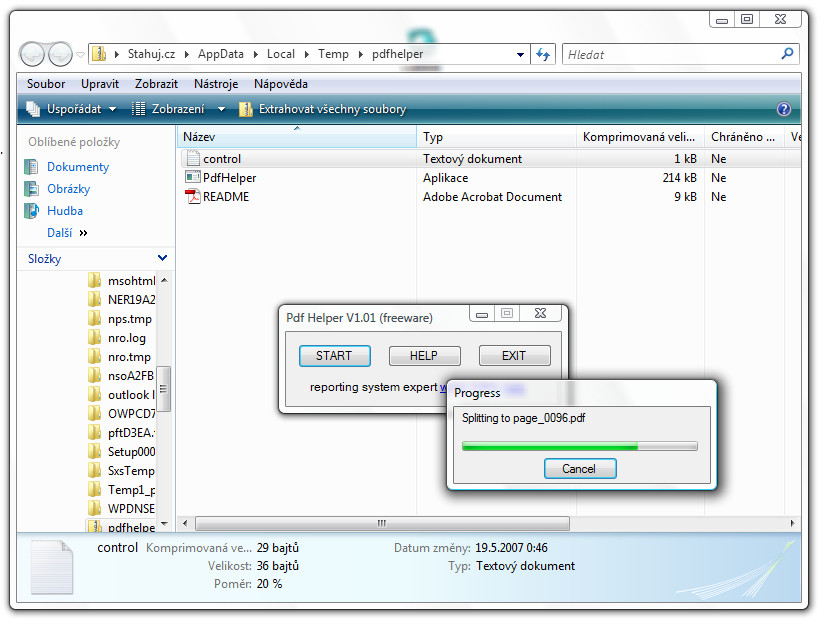Open recent pages dropdown beside navigation arrows
The height and width of the screenshot is (623, 826).
80,54
